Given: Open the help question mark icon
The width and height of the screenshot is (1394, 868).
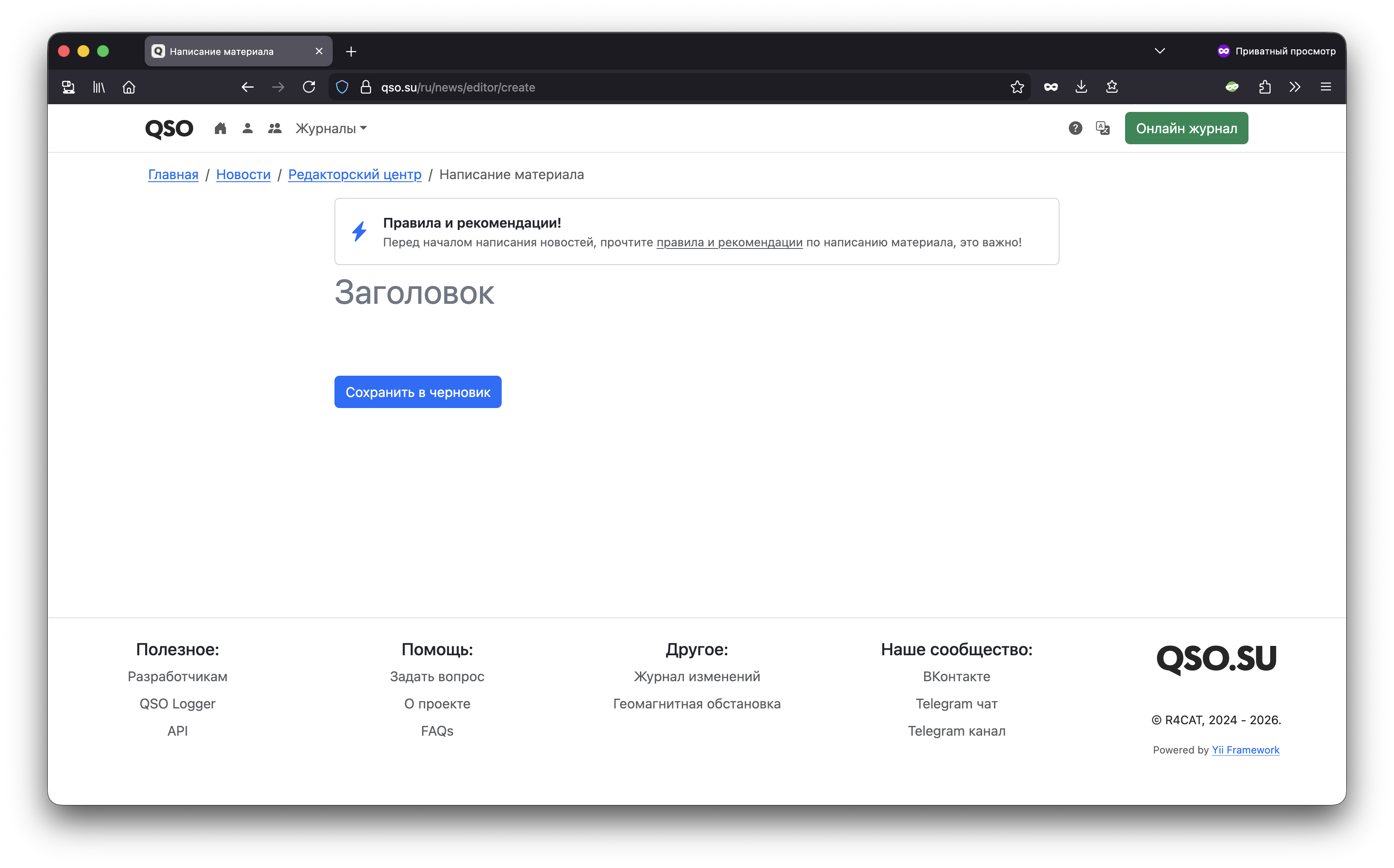Looking at the screenshot, I should click(x=1075, y=128).
